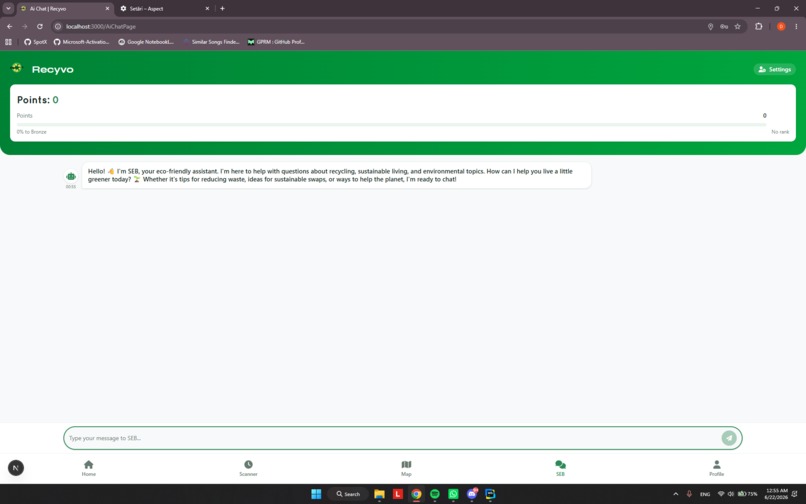Image resolution: width=806 pixels, height=504 pixels.
Task: Click the Recyvo logo icon
Action: click(16, 67)
